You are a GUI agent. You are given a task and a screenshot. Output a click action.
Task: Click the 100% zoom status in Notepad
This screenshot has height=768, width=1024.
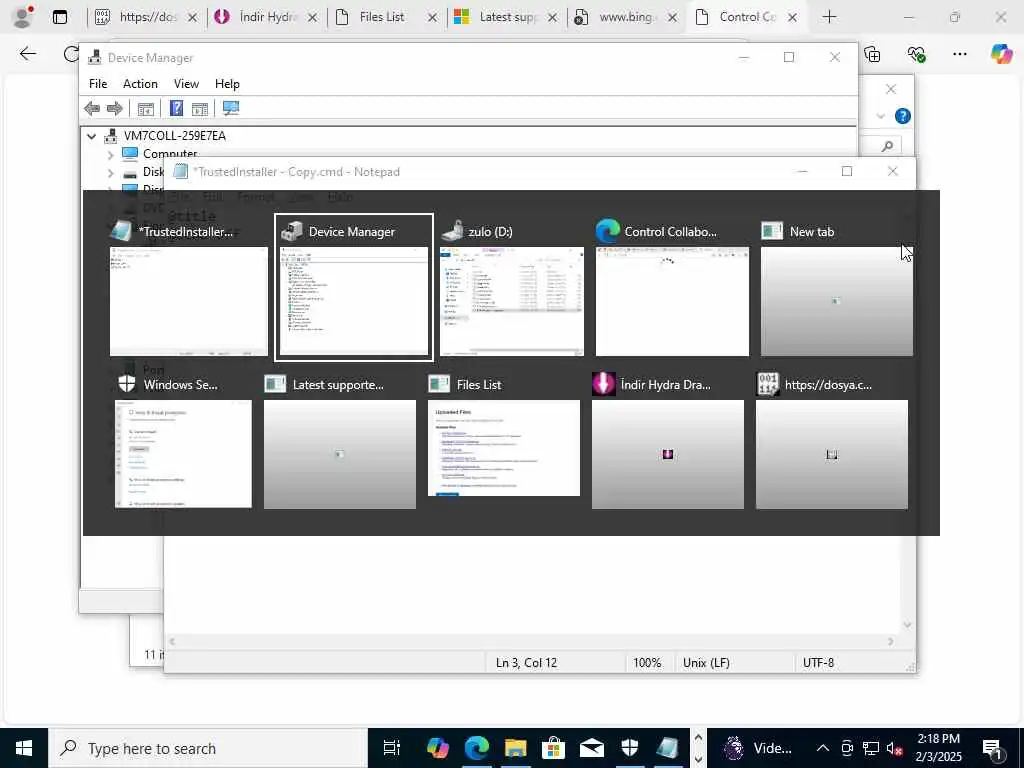coord(647,662)
